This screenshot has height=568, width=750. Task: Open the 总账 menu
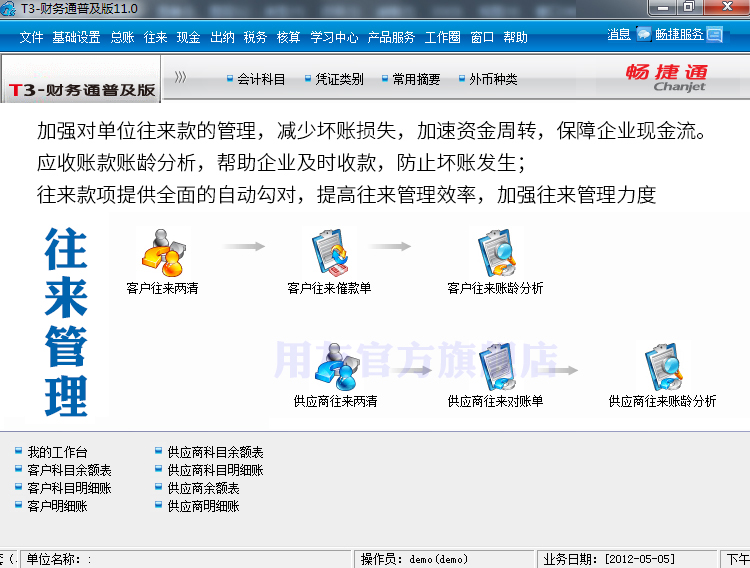(x=122, y=37)
